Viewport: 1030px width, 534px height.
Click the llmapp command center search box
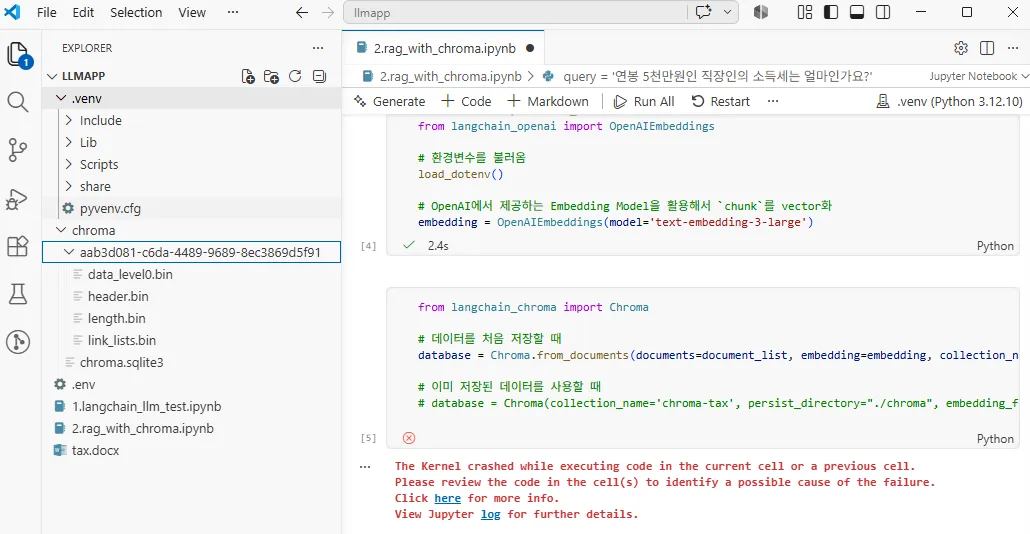(515, 12)
